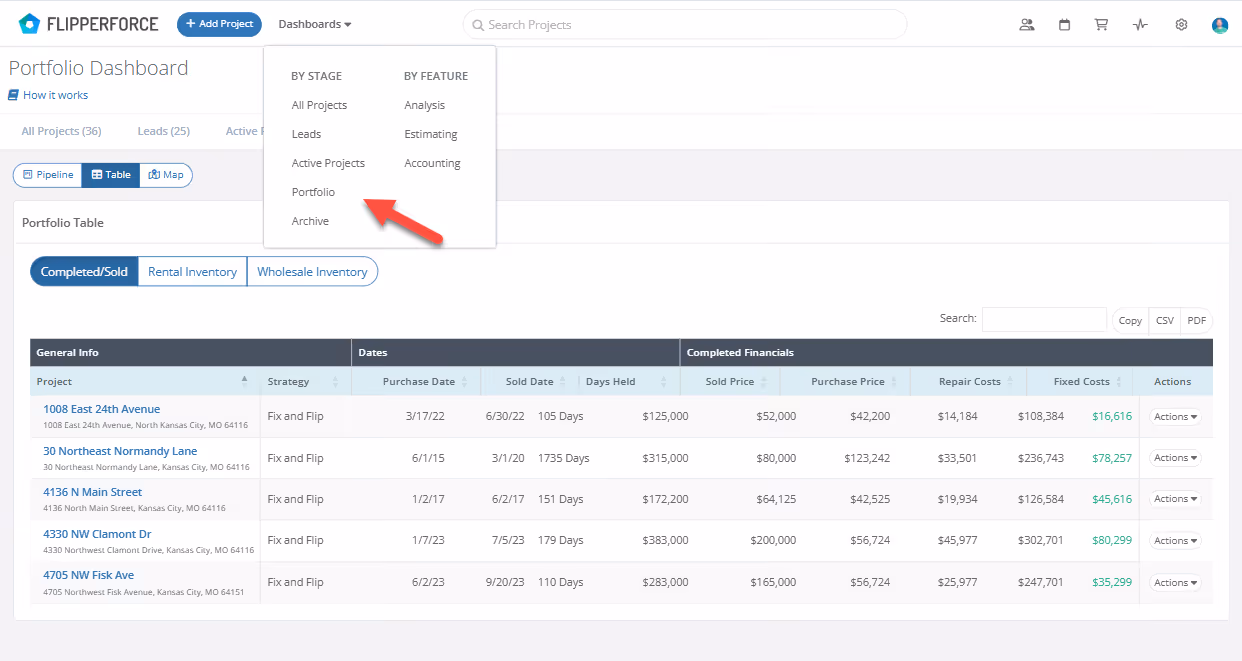Image resolution: width=1242 pixels, height=661 pixels.
Task: Select Analysis under By Feature
Action: coord(424,105)
